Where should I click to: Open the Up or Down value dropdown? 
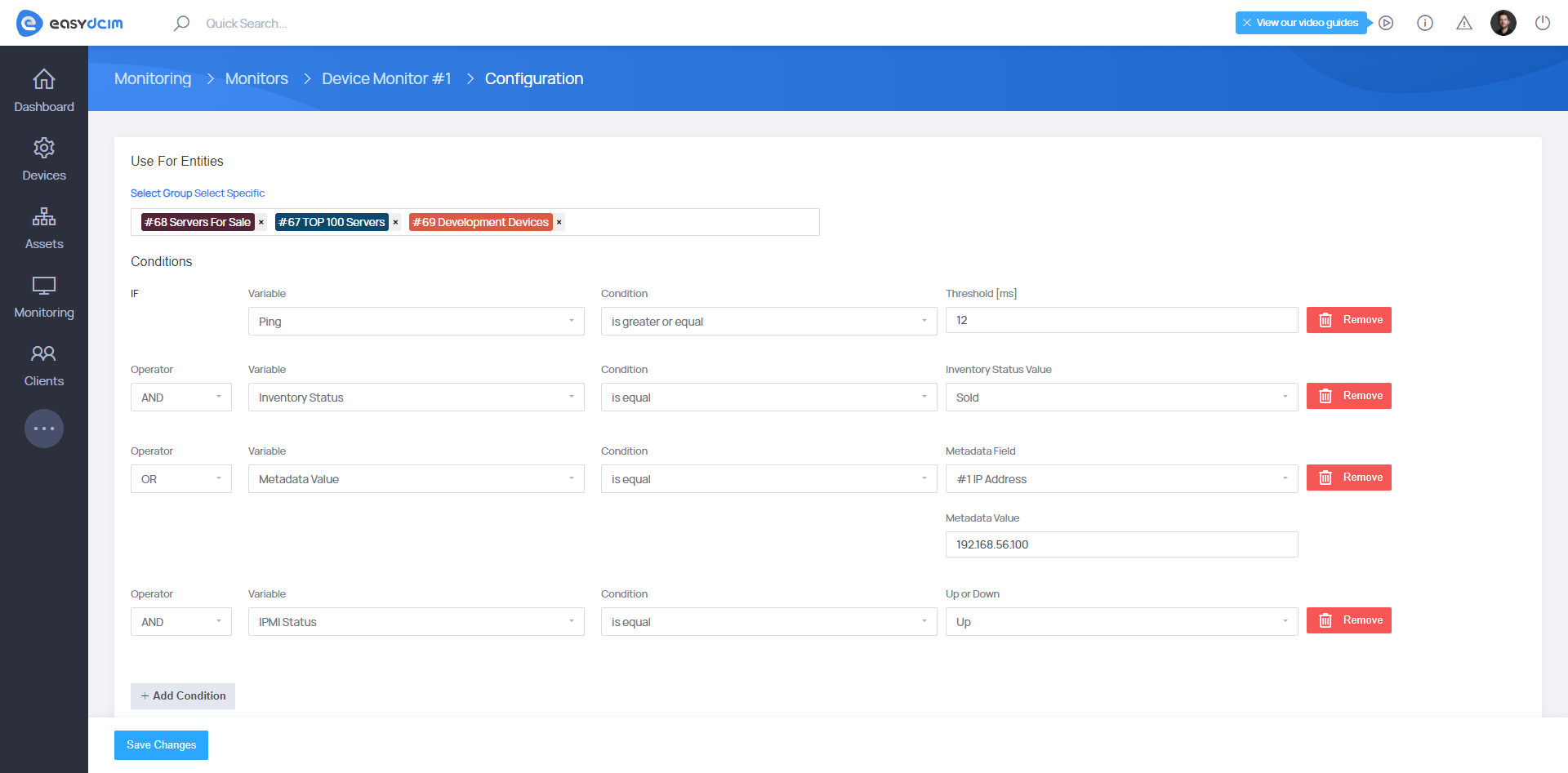[x=1122, y=622]
